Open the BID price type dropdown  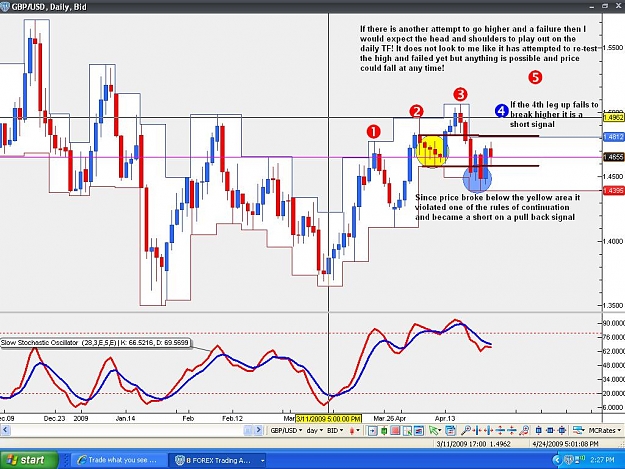(334, 430)
